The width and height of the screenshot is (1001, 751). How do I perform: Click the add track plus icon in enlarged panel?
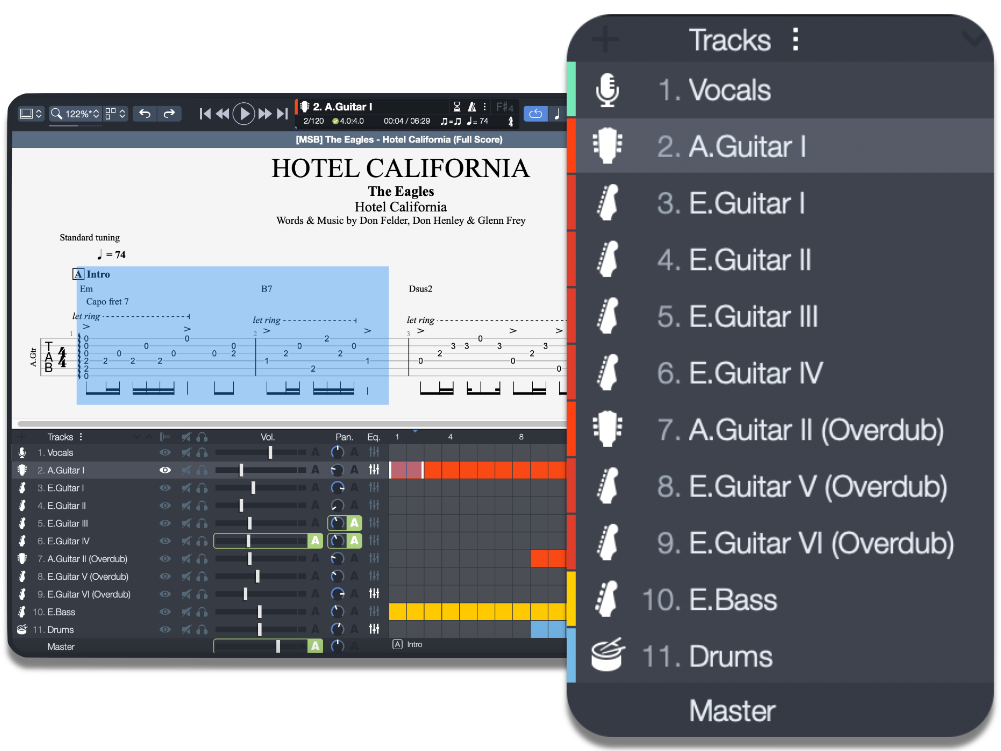[605, 41]
